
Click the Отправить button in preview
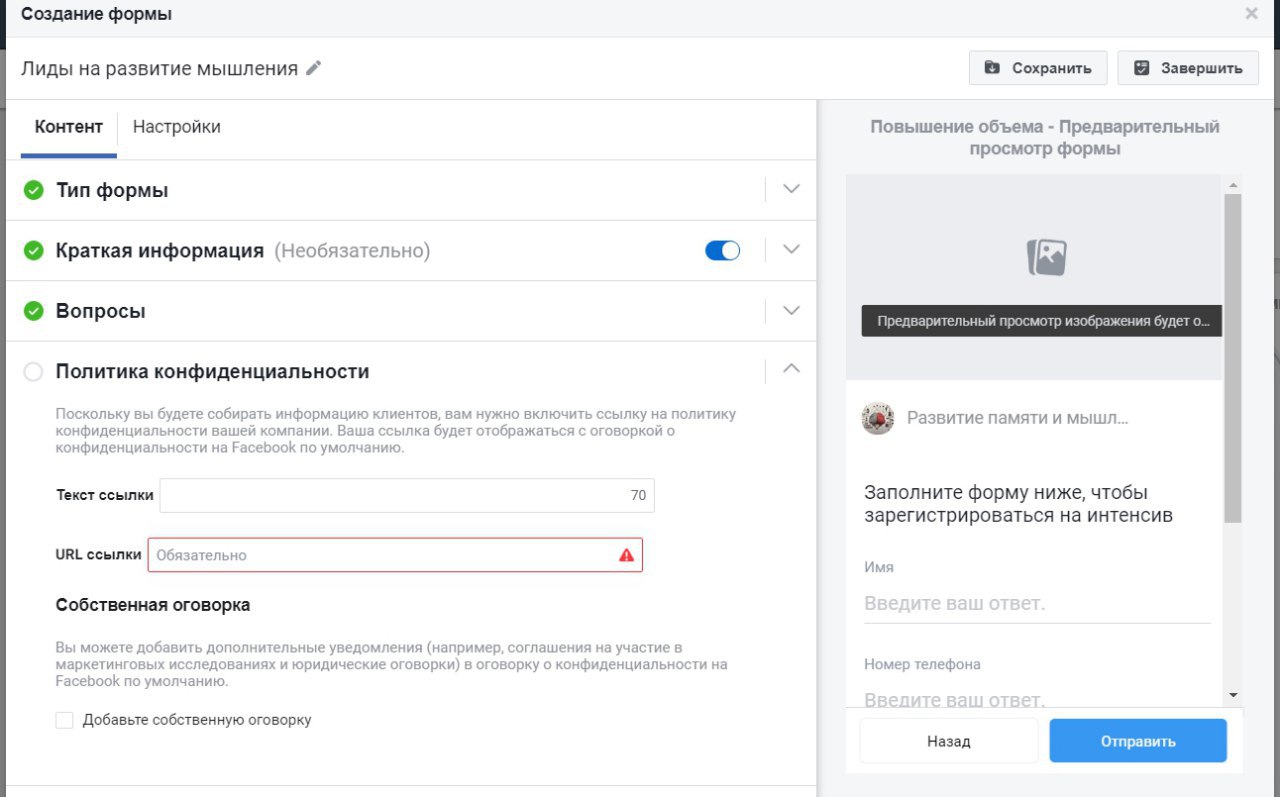1138,741
